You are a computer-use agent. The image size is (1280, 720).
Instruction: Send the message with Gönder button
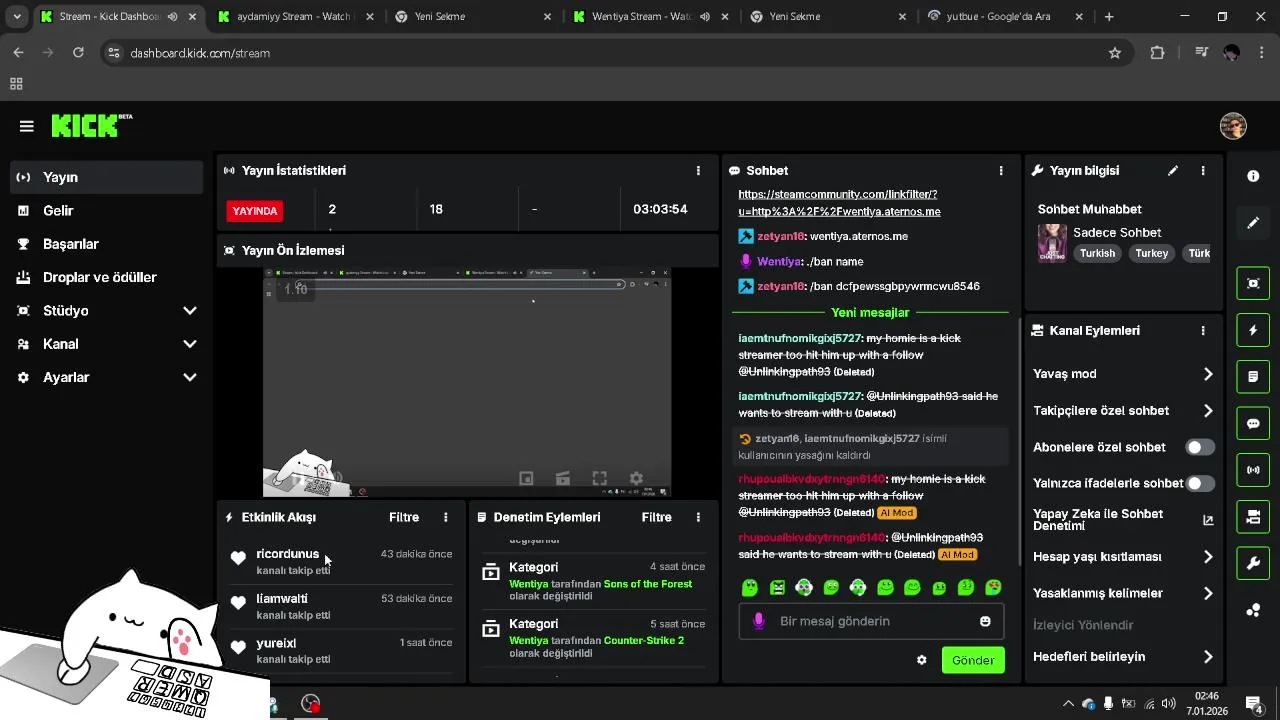pyautogui.click(x=973, y=660)
